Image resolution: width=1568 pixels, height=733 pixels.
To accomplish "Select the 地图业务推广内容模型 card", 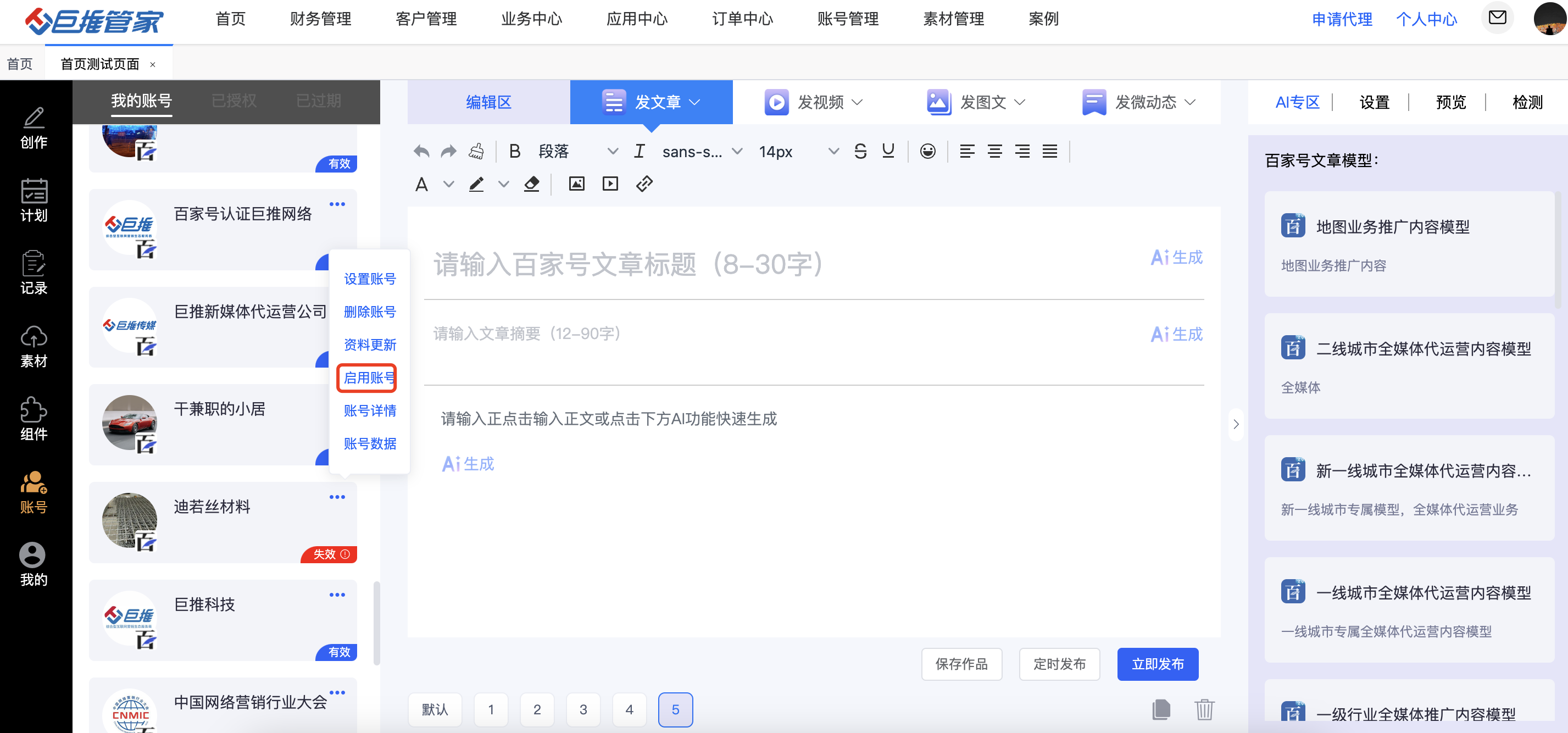I will [1409, 244].
